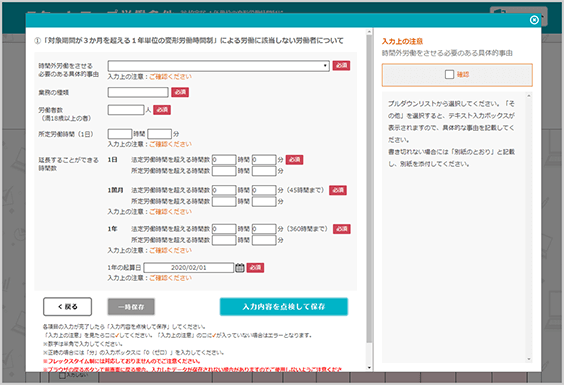Click 入力内容を点検して保存 button

click(x=284, y=307)
